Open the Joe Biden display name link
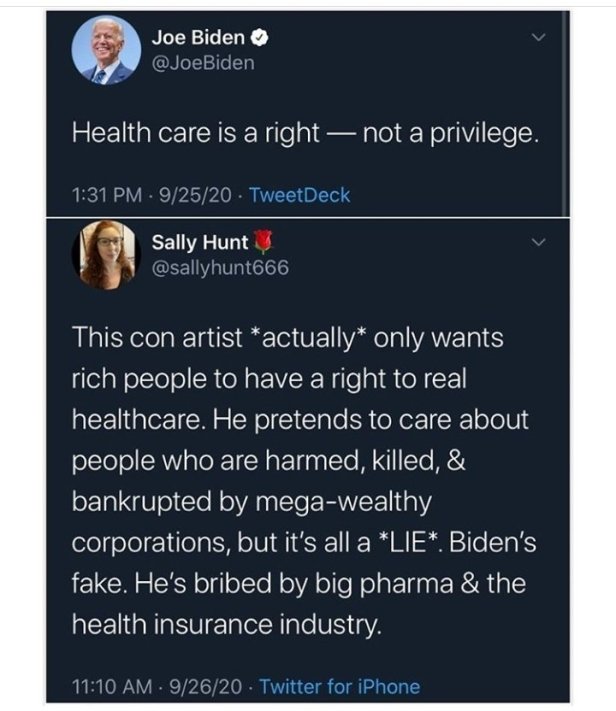The image size is (616, 711). (198, 39)
